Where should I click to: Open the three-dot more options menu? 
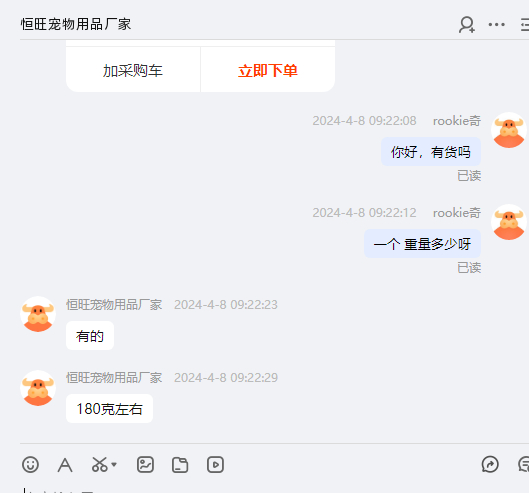pos(497,24)
